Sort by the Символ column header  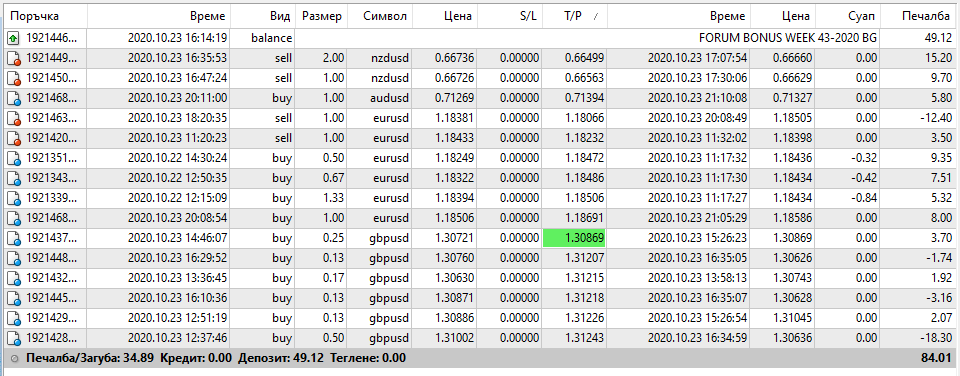(x=380, y=17)
